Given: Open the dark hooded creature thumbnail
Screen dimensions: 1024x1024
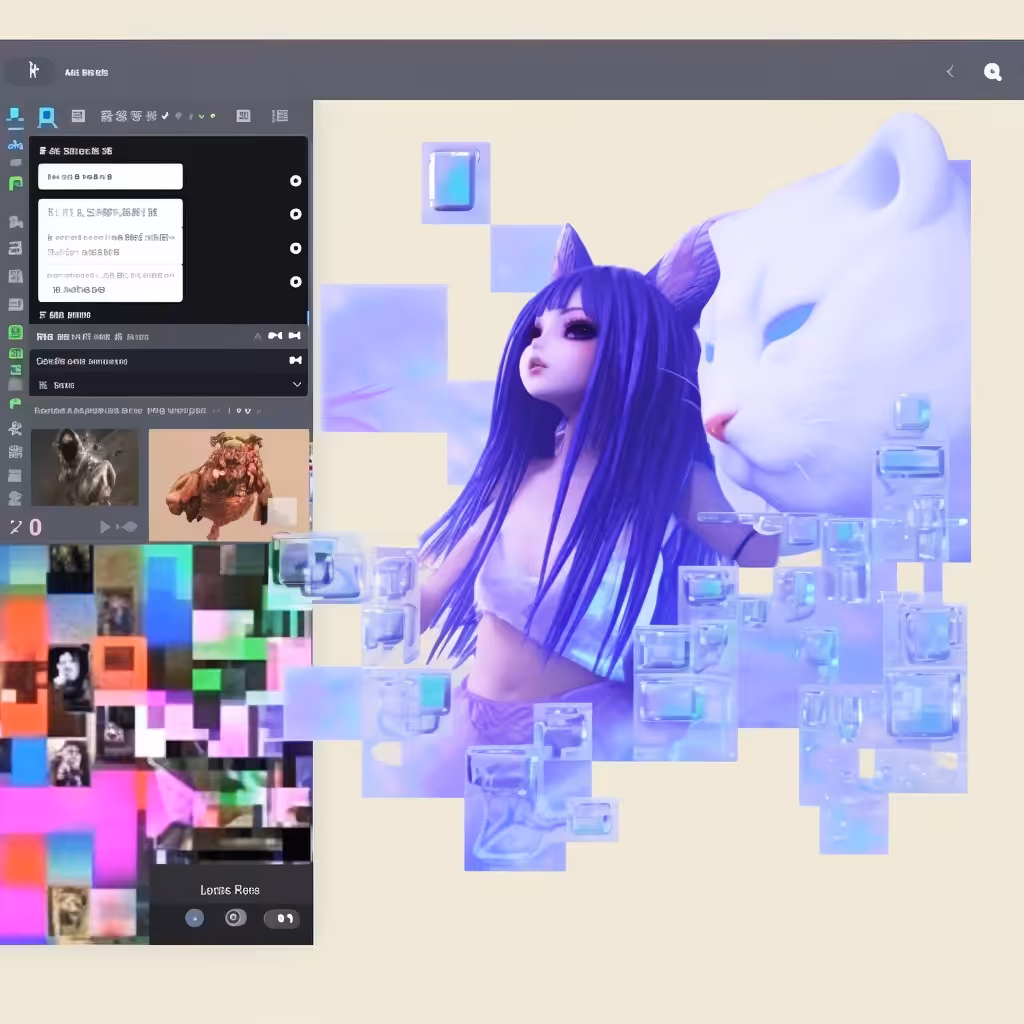Looking at the screenshot, I should pos(85,467).
